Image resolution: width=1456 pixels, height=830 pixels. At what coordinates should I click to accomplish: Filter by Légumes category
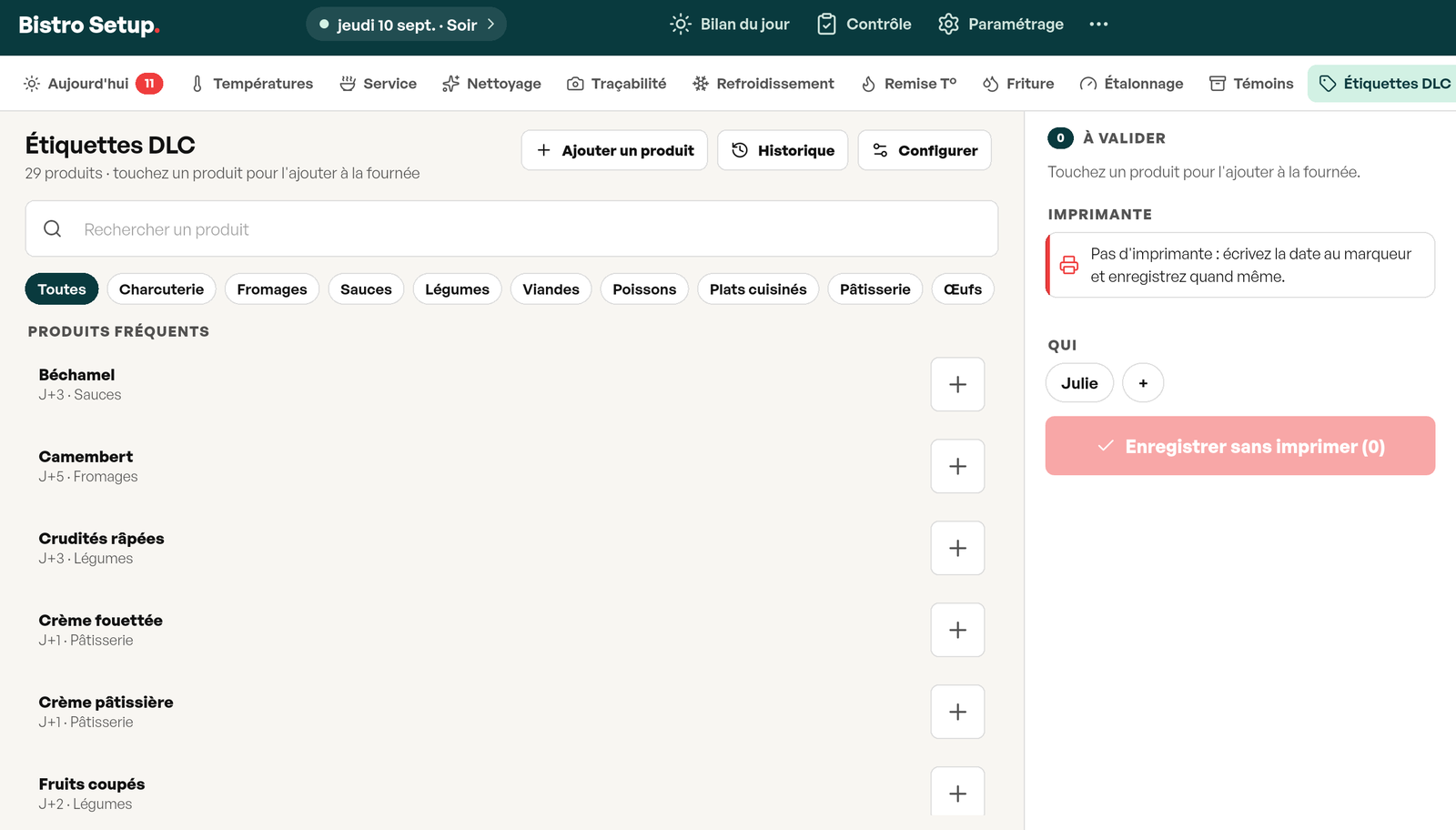pos(457,289)
